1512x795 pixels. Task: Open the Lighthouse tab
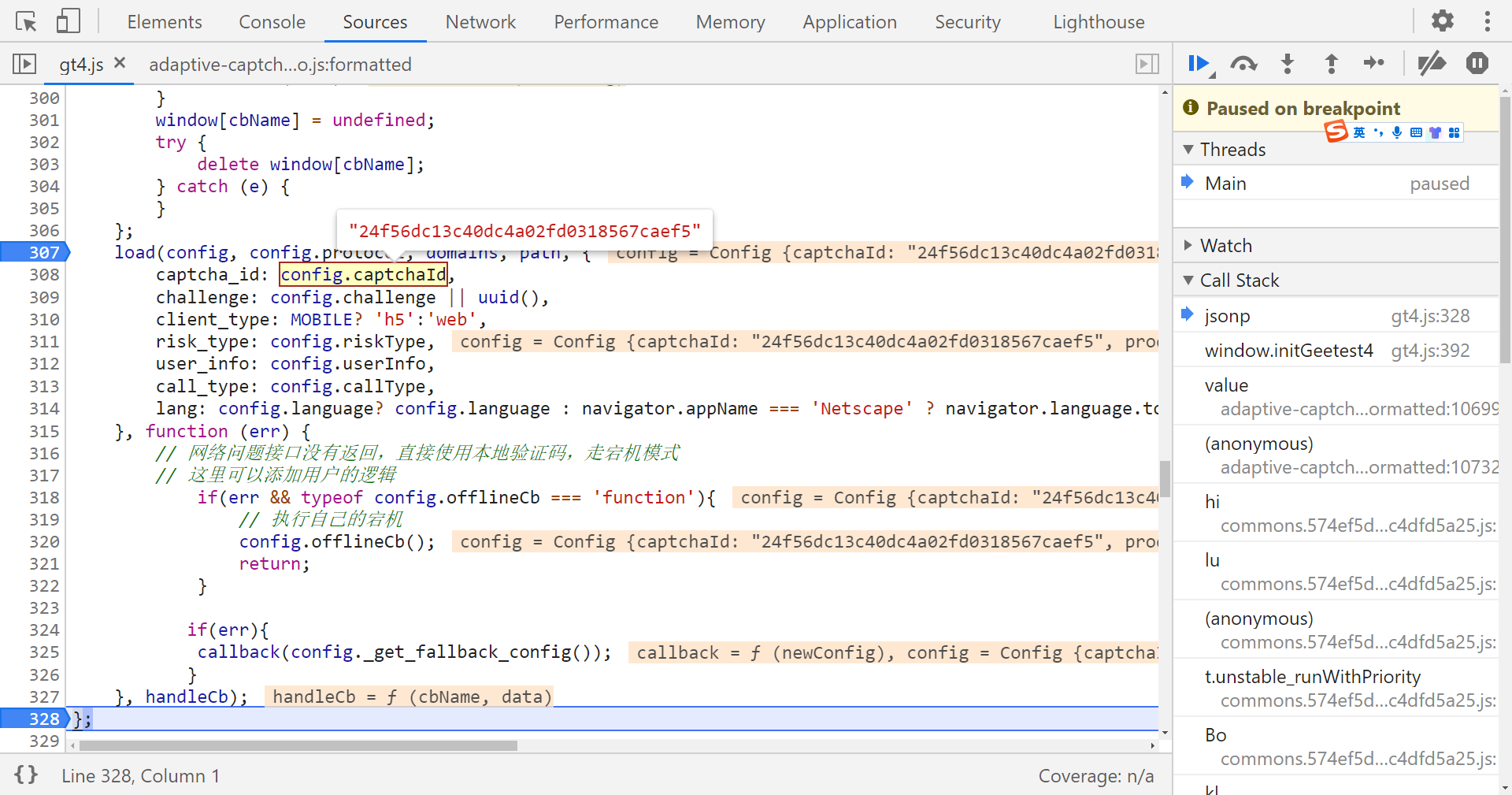[x=1099, y=22]
